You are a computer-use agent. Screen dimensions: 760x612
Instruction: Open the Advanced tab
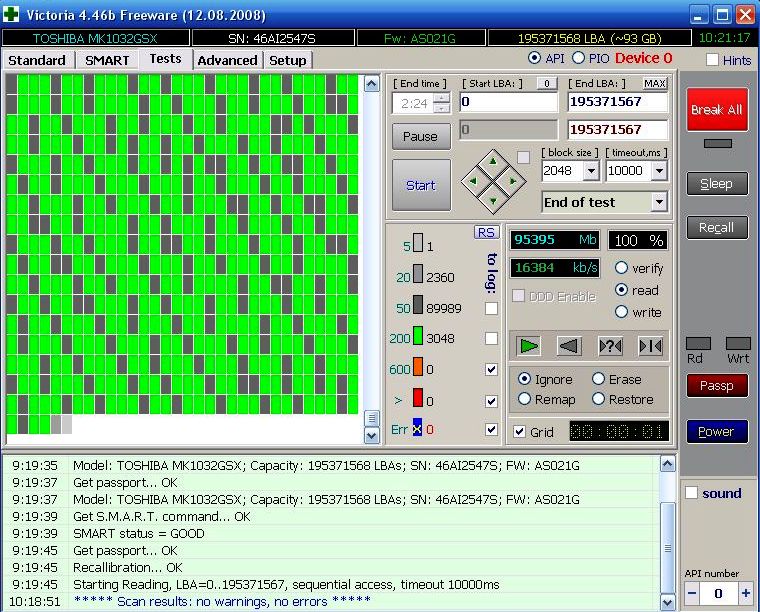pyautogui.click(x=227, y=60)
